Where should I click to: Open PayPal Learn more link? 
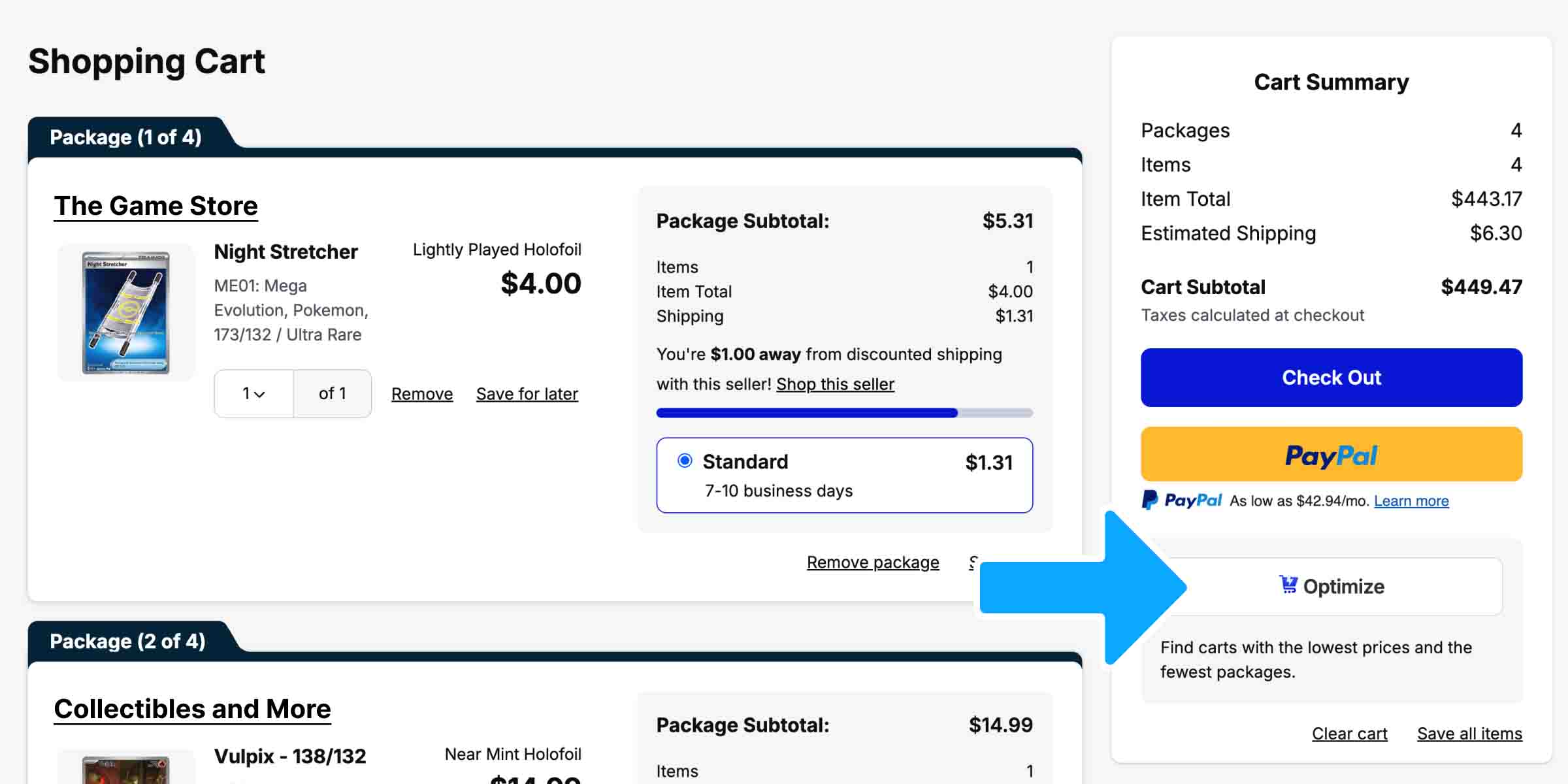tap(1411, 501)
